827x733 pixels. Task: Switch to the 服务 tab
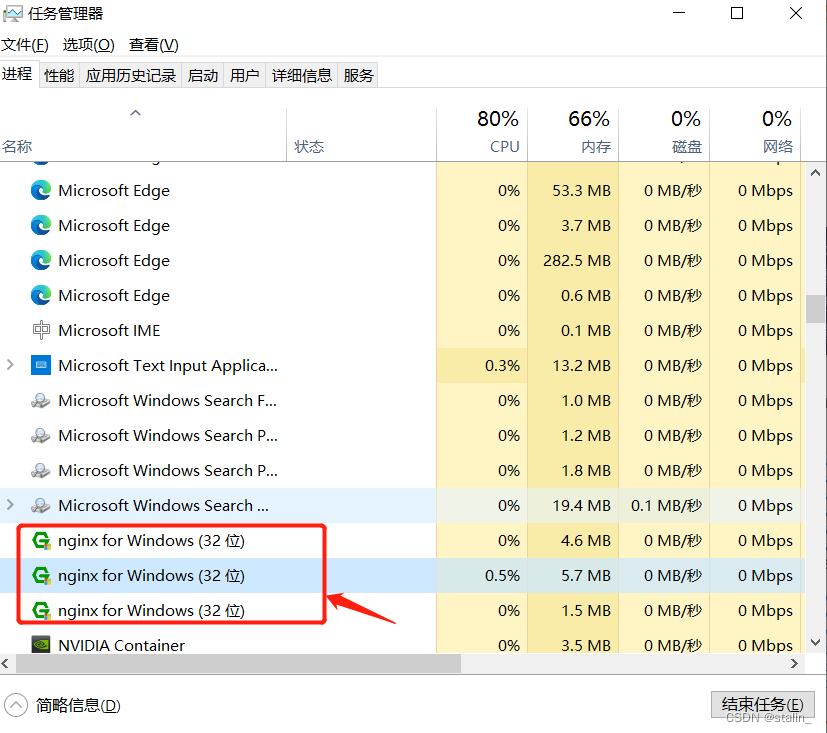(x=358, y=75)
